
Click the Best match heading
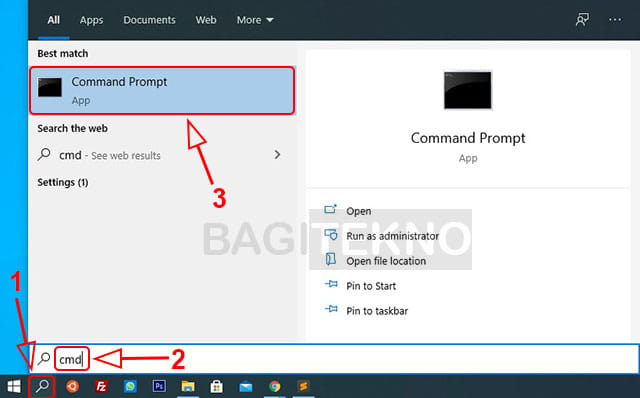click(x=63, y=53)
